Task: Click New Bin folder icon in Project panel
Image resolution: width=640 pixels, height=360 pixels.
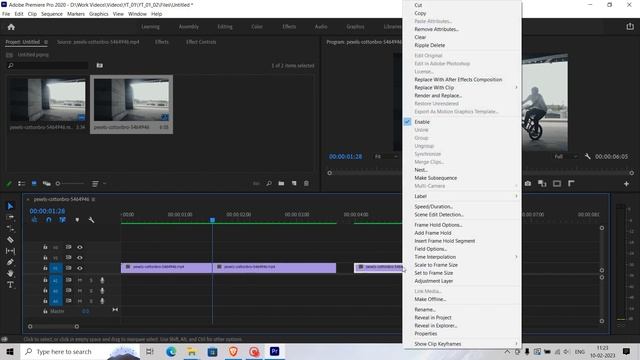Action: [281, 184]
